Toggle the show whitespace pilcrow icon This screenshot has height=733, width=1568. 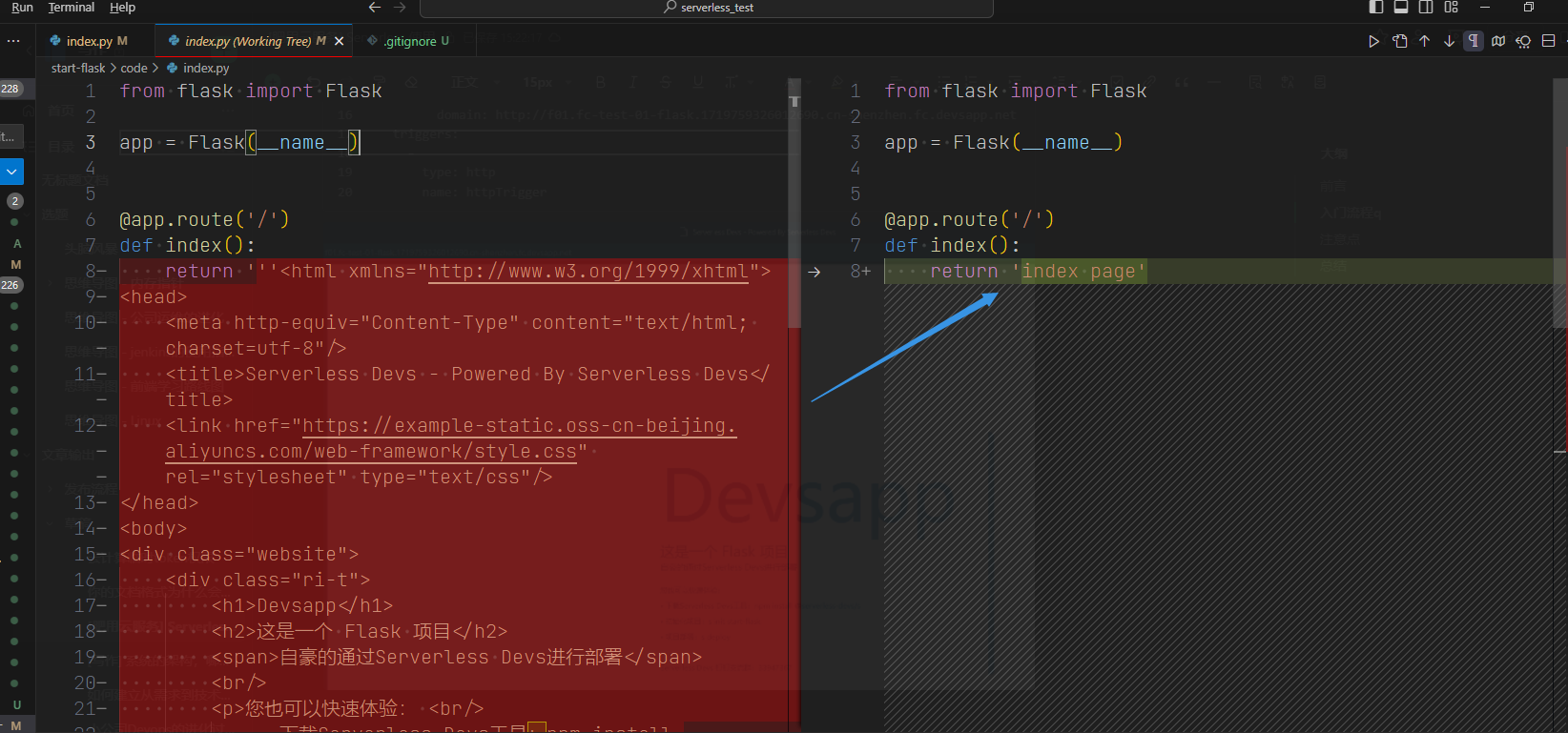[x=1474, y=41]
